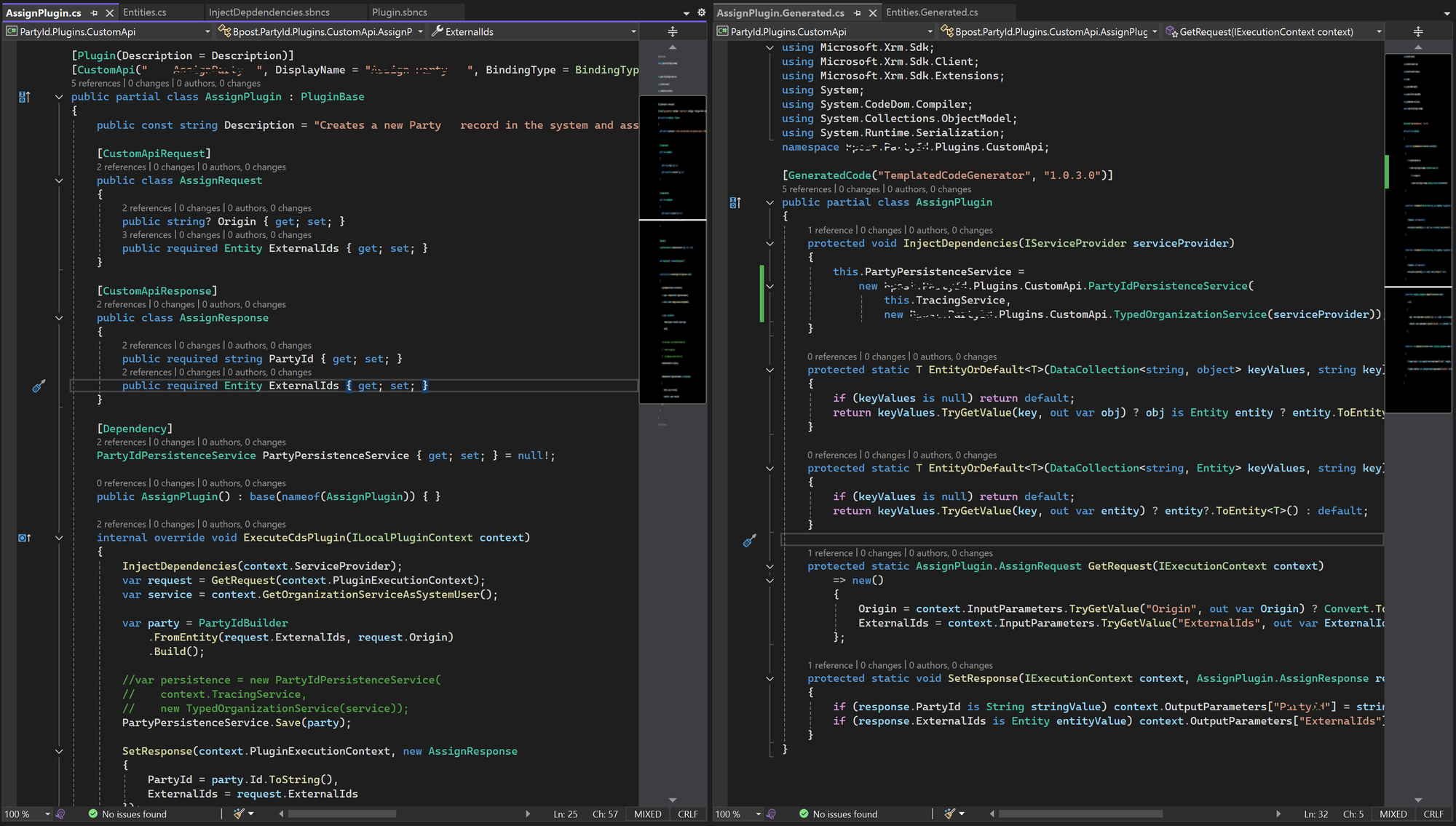Click '5 references' CodeLens above AssignPlugin class left
This screenshot has width=1456, height=826.
click(96, 83)
